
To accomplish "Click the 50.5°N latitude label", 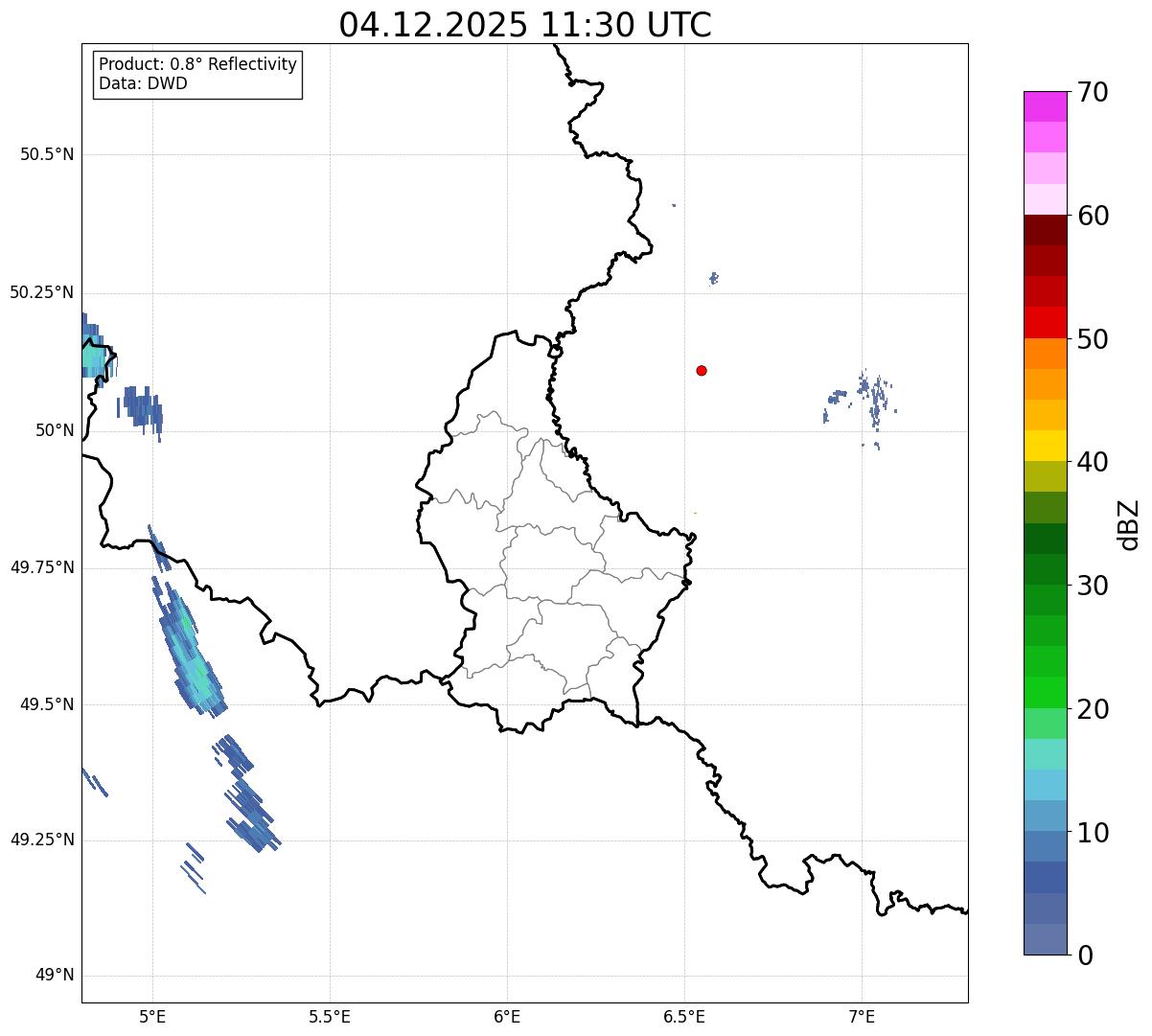I will 47,154.
